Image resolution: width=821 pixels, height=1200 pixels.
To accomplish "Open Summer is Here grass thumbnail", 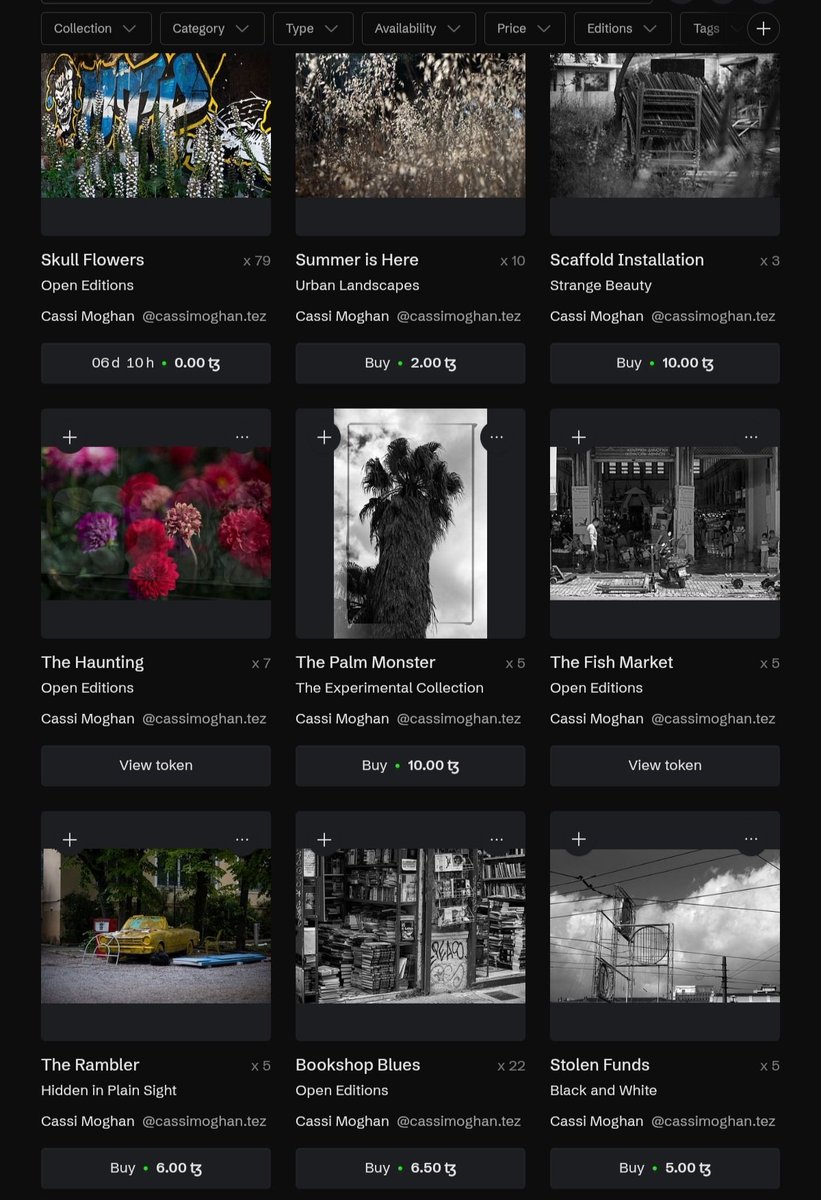I will coord(410,125).
